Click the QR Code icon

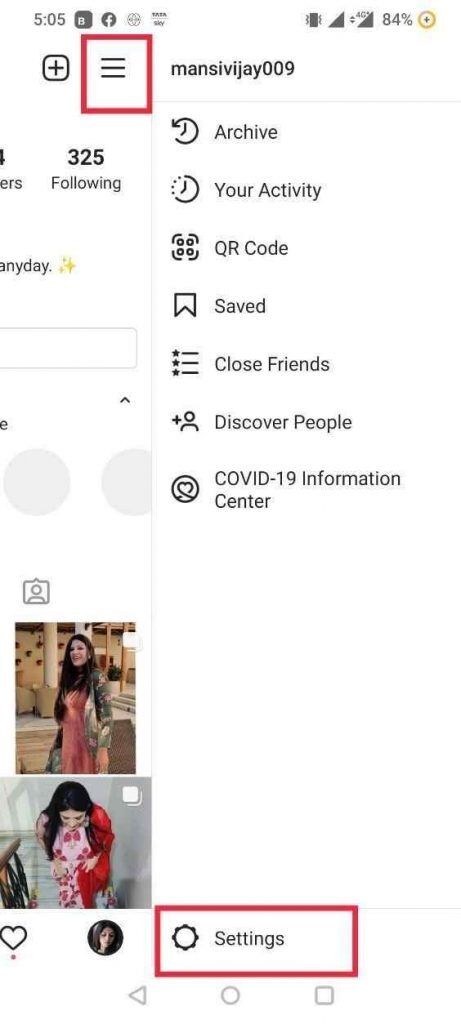[x=185, y=248]
